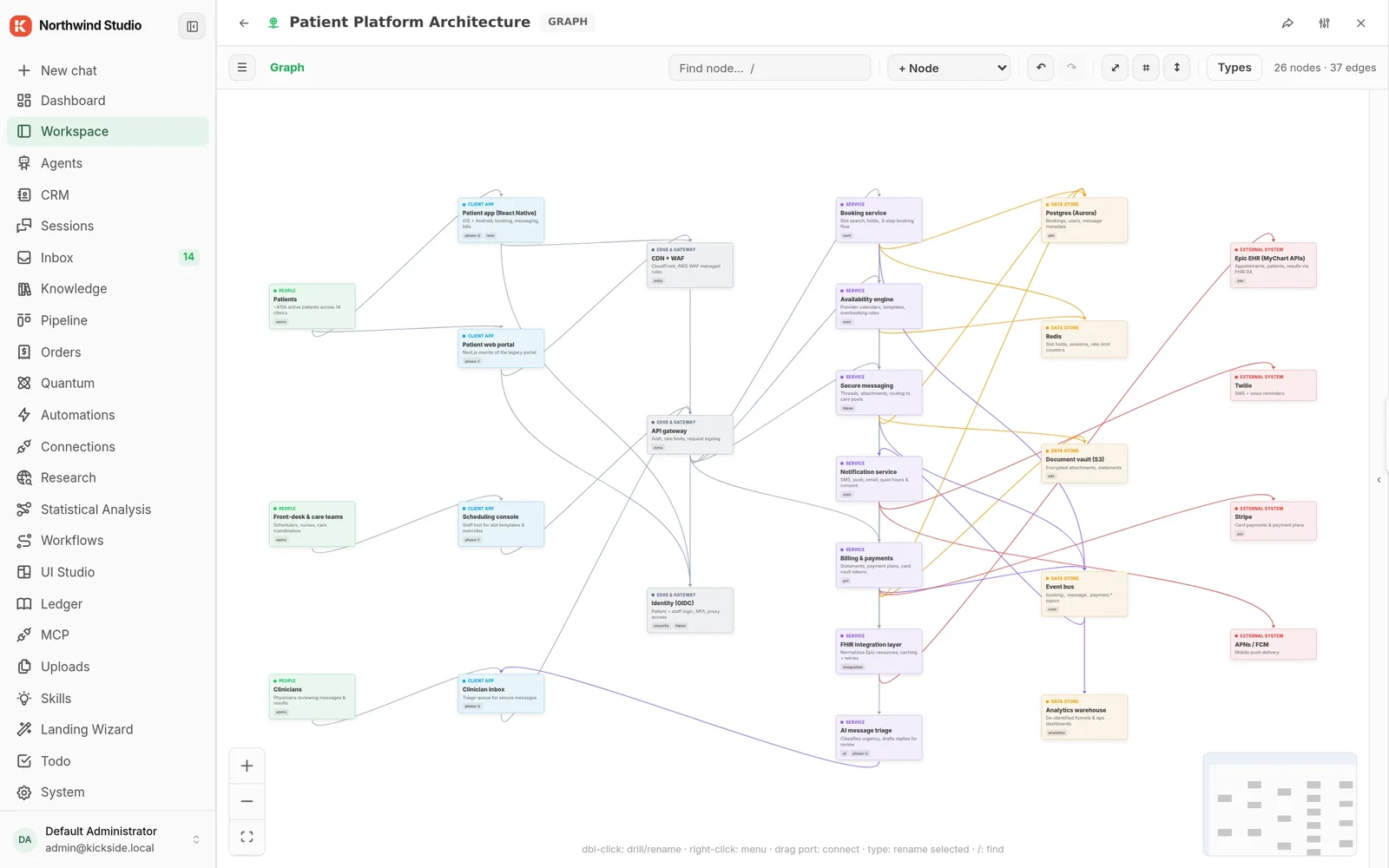This screenshot has height=868, width=1389.
Task: Open the Quantum sidebar item
Action: 108,383
